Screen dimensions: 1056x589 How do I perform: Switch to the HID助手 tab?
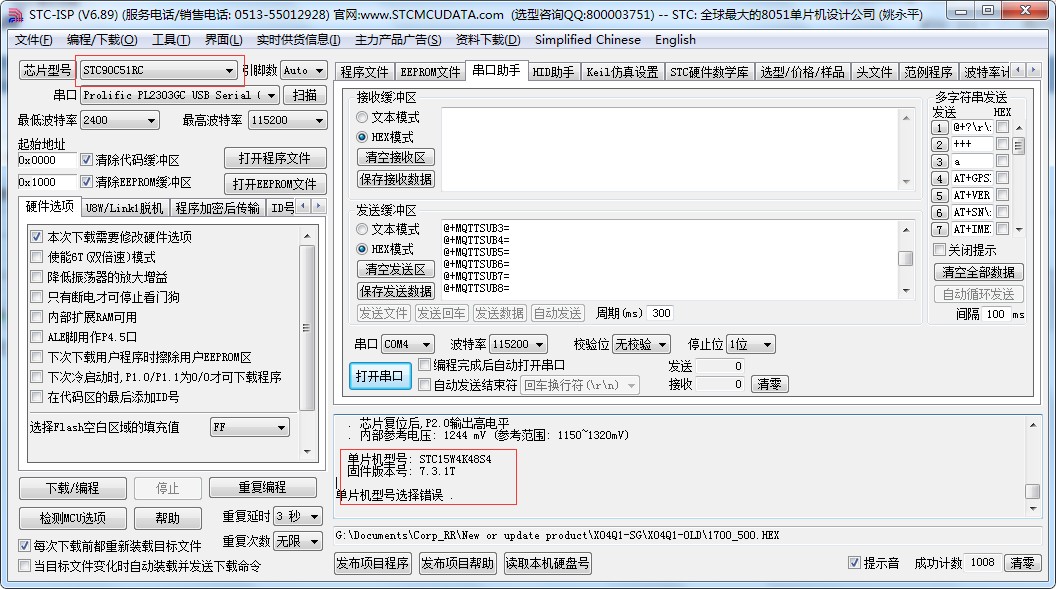pyautogui.click(x=553, y=72)
